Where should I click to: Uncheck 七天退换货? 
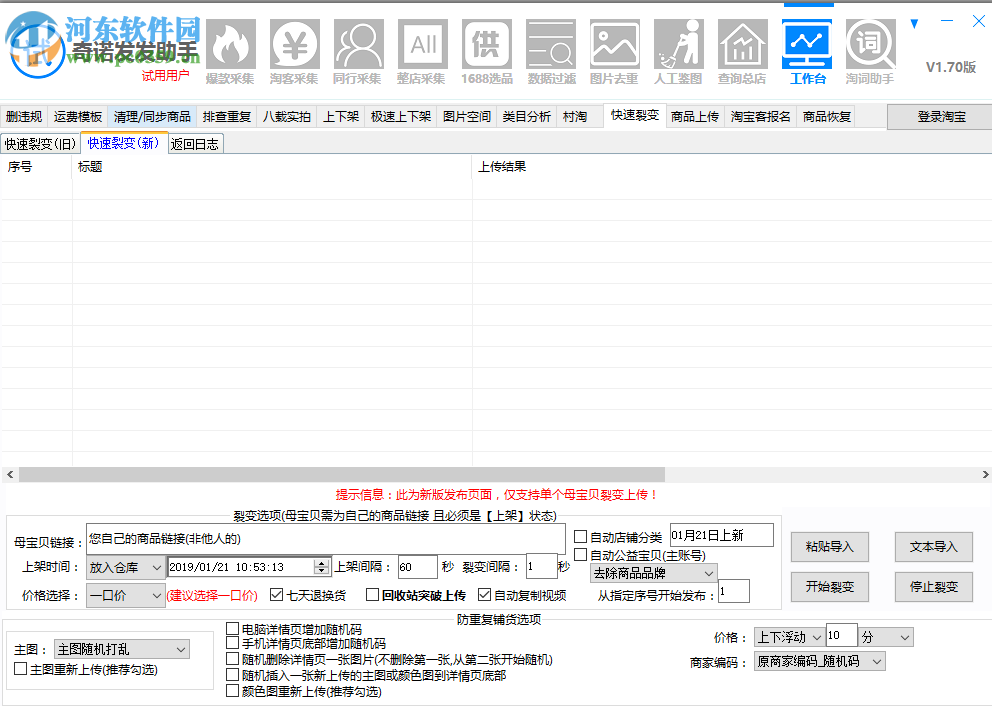[277, 593]
